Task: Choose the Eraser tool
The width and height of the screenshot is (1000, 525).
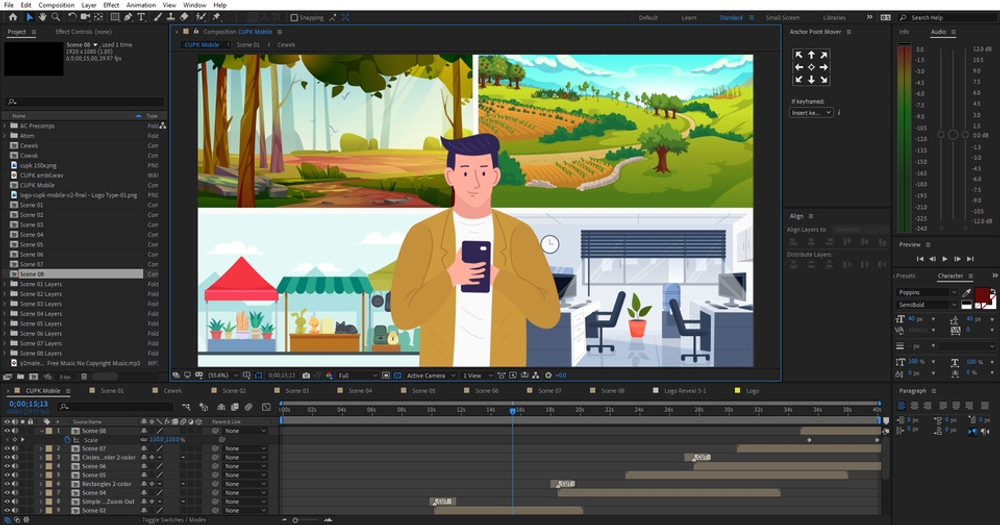Action: (x=183, y=17)
